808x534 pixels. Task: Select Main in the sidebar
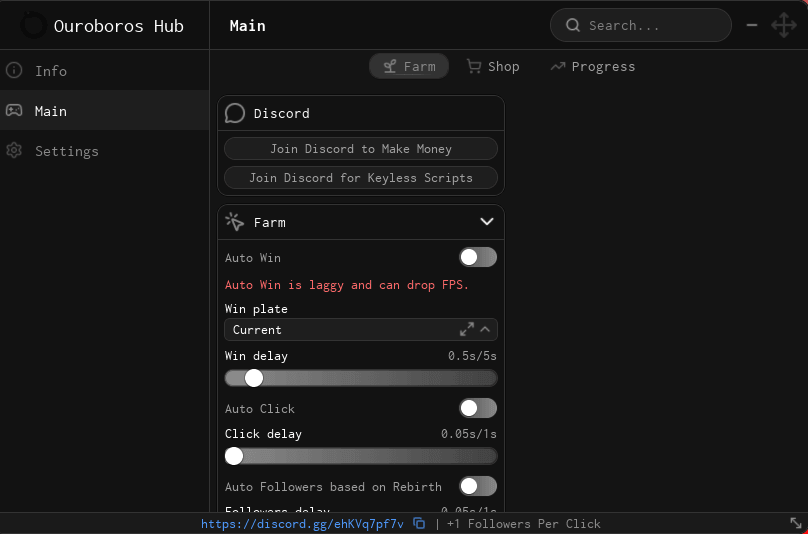pos(105,110)
